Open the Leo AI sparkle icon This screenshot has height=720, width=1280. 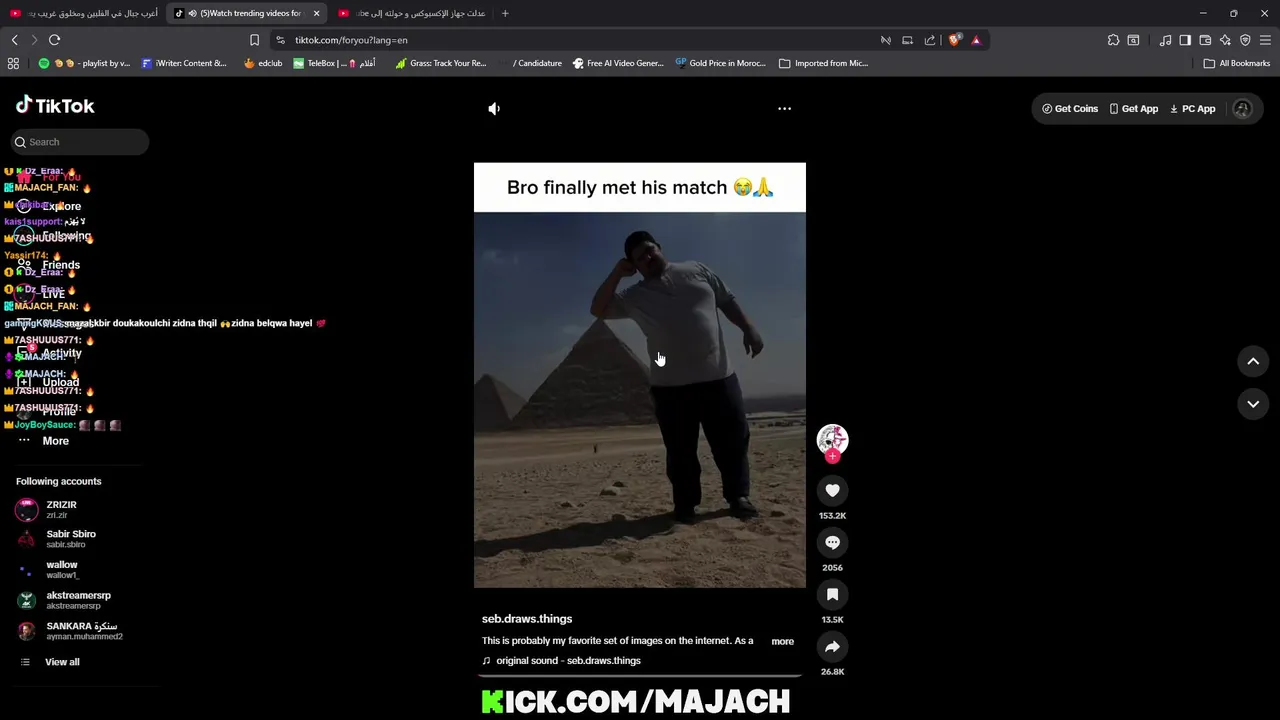pyautogui.click(x=1225, y=40)
